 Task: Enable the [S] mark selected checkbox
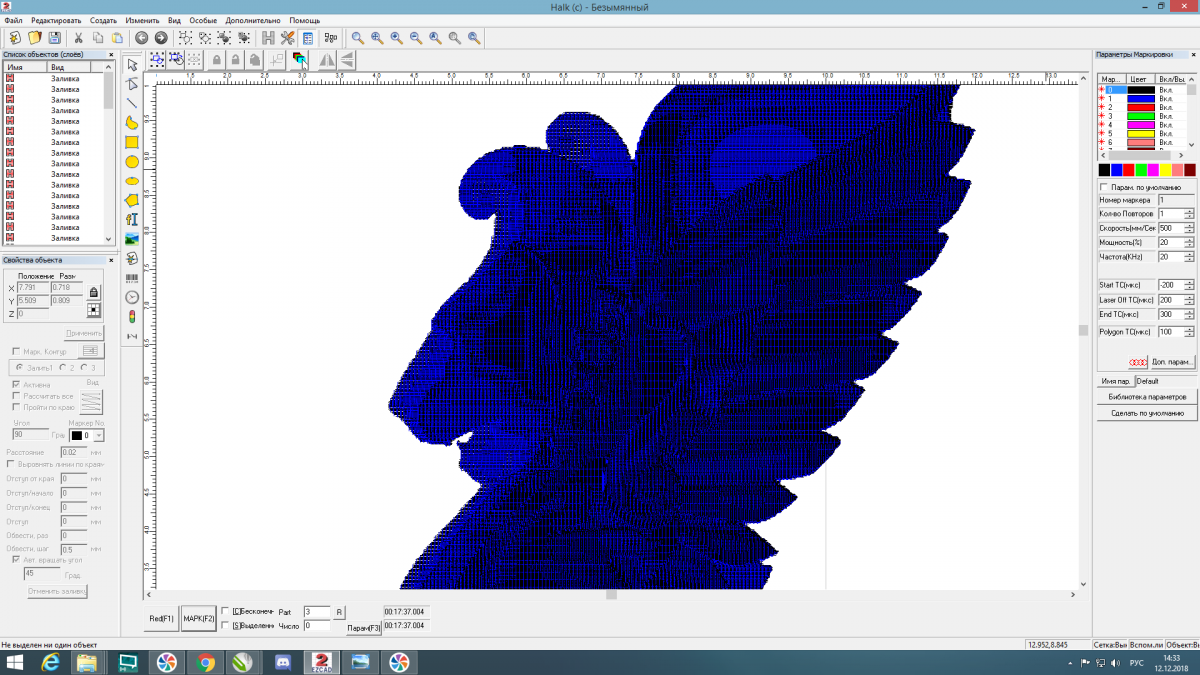pyautogui.click(x=225, y=625)
